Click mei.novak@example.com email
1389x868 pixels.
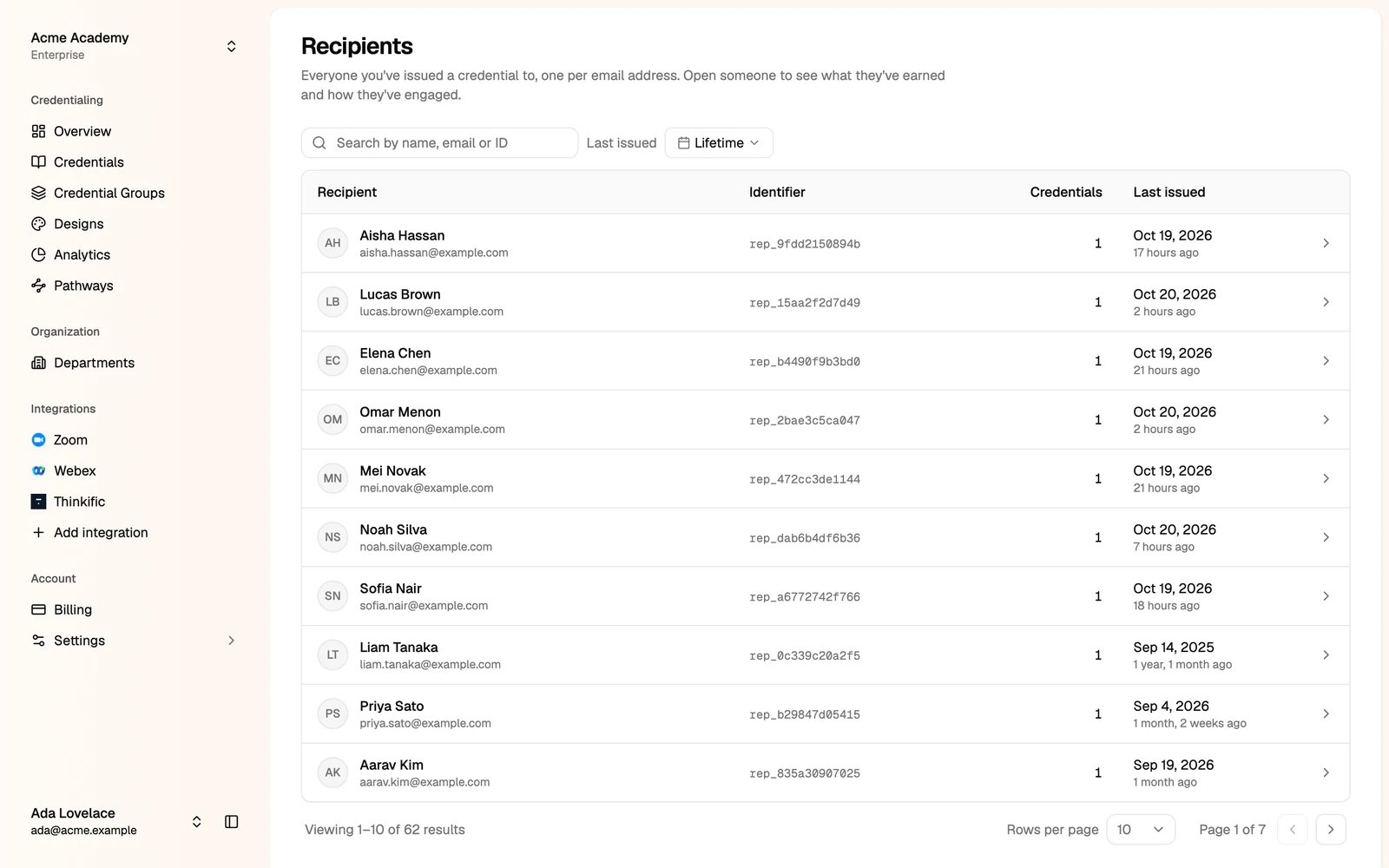click(x=426, y=488)
